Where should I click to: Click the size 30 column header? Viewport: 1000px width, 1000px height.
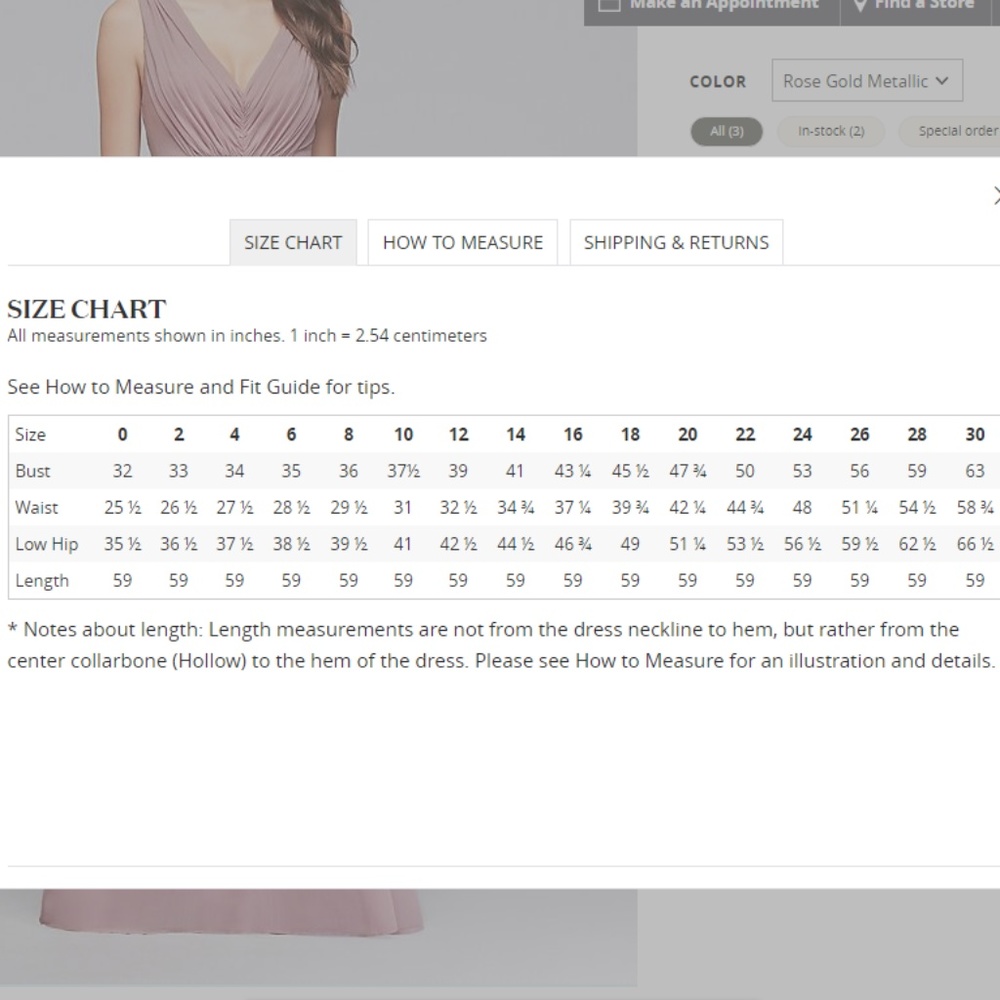coord(974,434)
